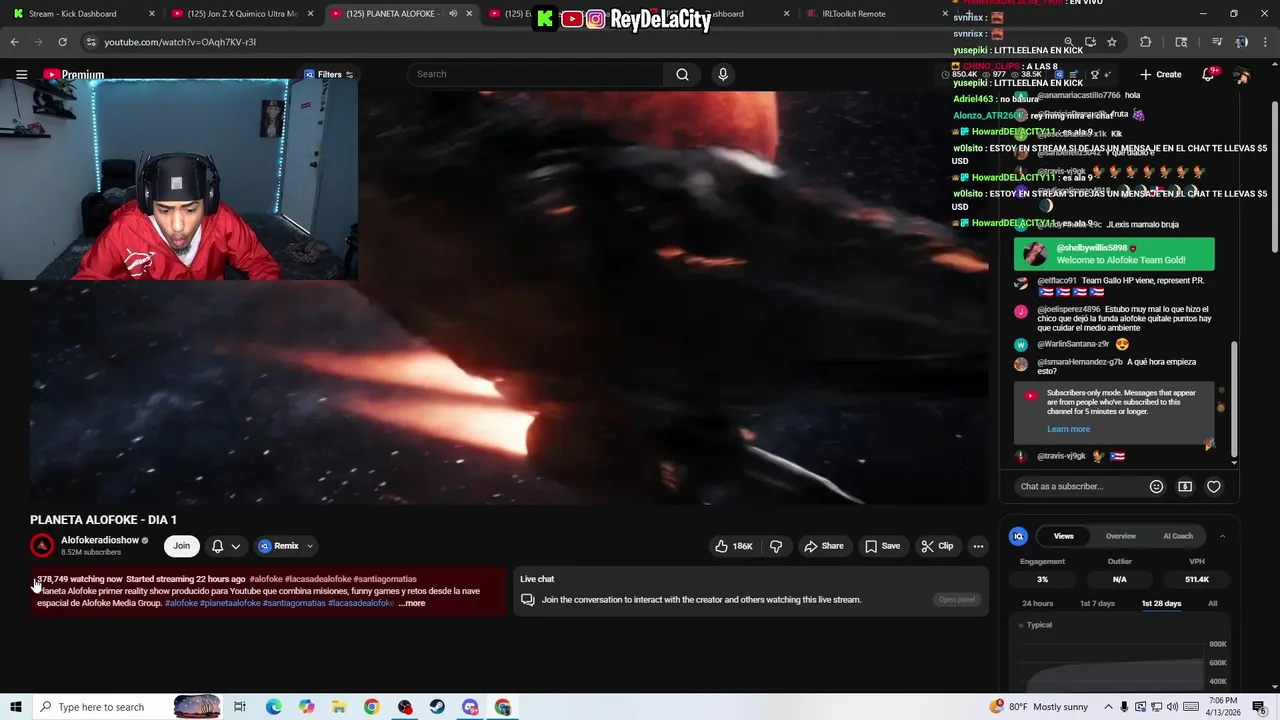Screen dimensions: 1280x720
Task: Close the PLANETA ALOFOKE tab
Action: pos(469,14)
